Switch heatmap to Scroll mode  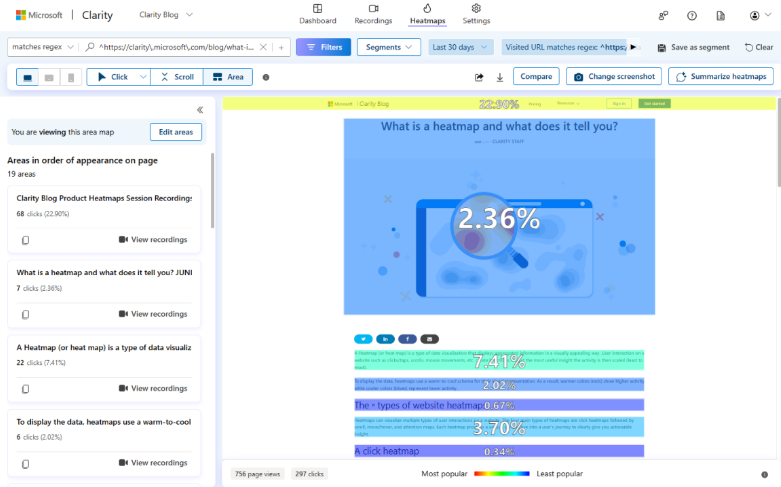176,77
